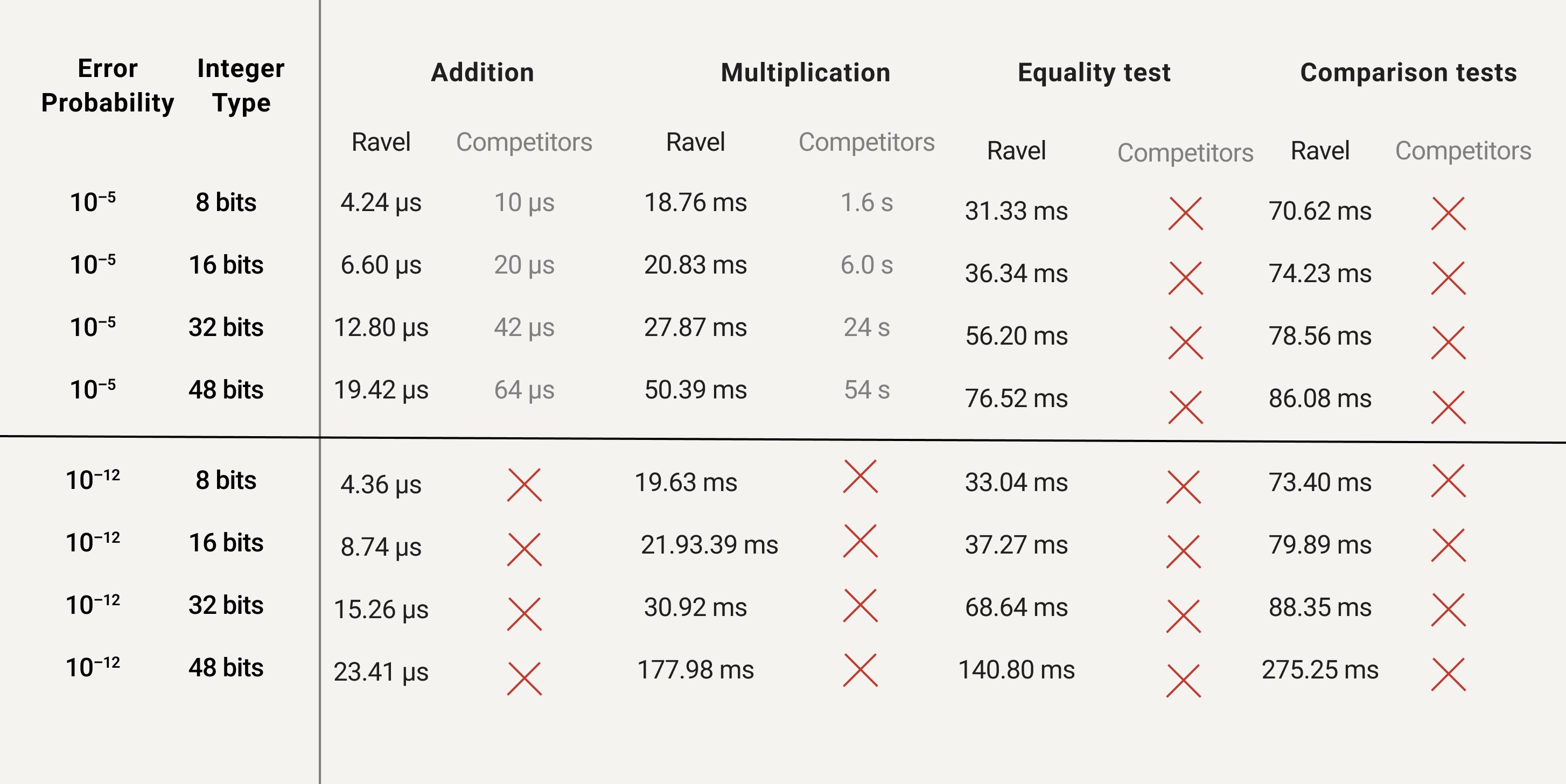Click the Comparison tests heading
This screenshot has width=1566, height=784.
point(1408,72)
